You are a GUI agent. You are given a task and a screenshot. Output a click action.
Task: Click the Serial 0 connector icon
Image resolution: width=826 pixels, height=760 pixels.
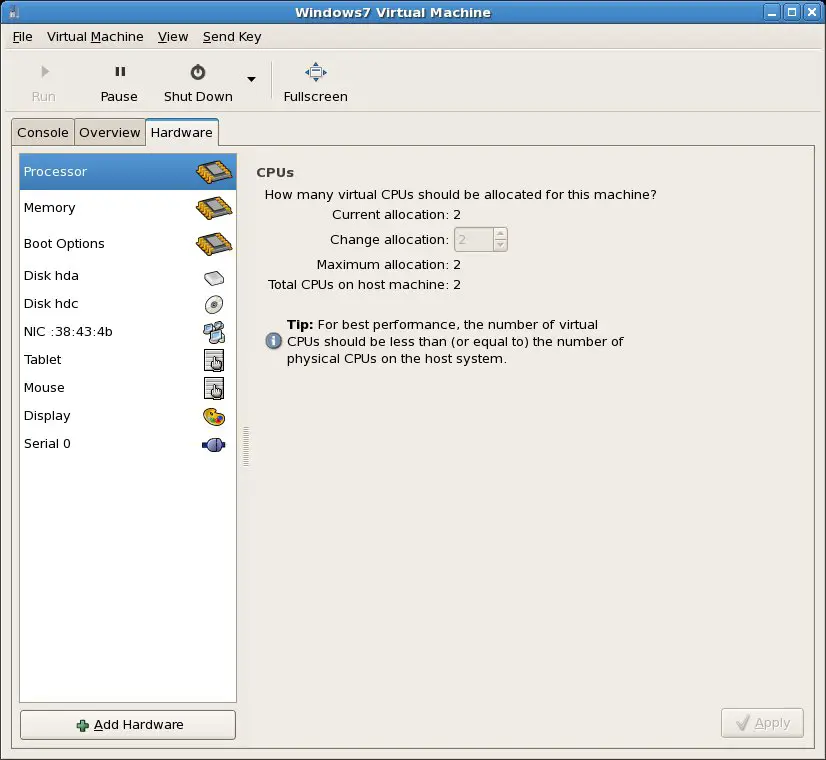point(214,444)
